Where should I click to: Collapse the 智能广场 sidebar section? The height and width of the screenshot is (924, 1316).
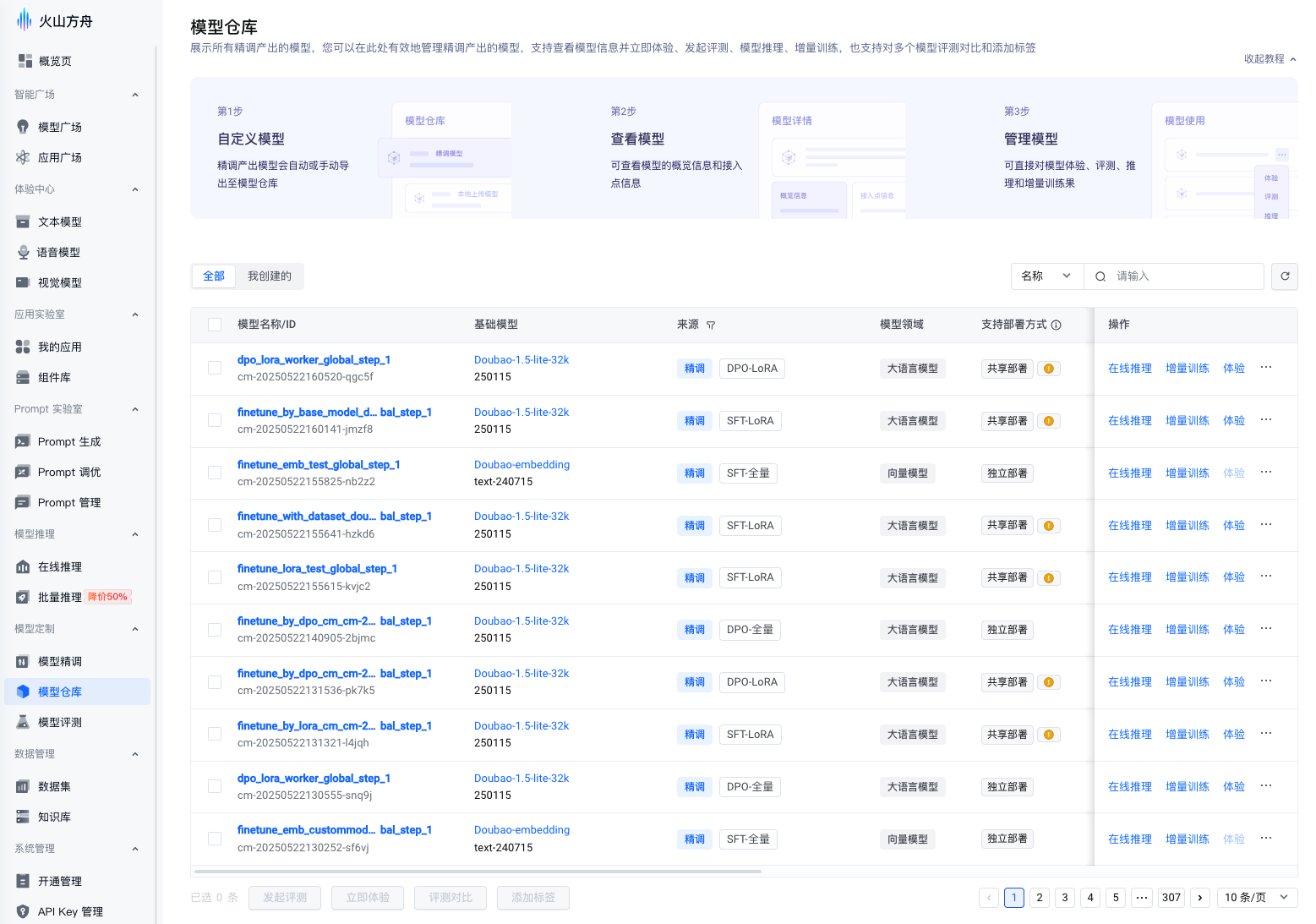[x=135, y=95]
